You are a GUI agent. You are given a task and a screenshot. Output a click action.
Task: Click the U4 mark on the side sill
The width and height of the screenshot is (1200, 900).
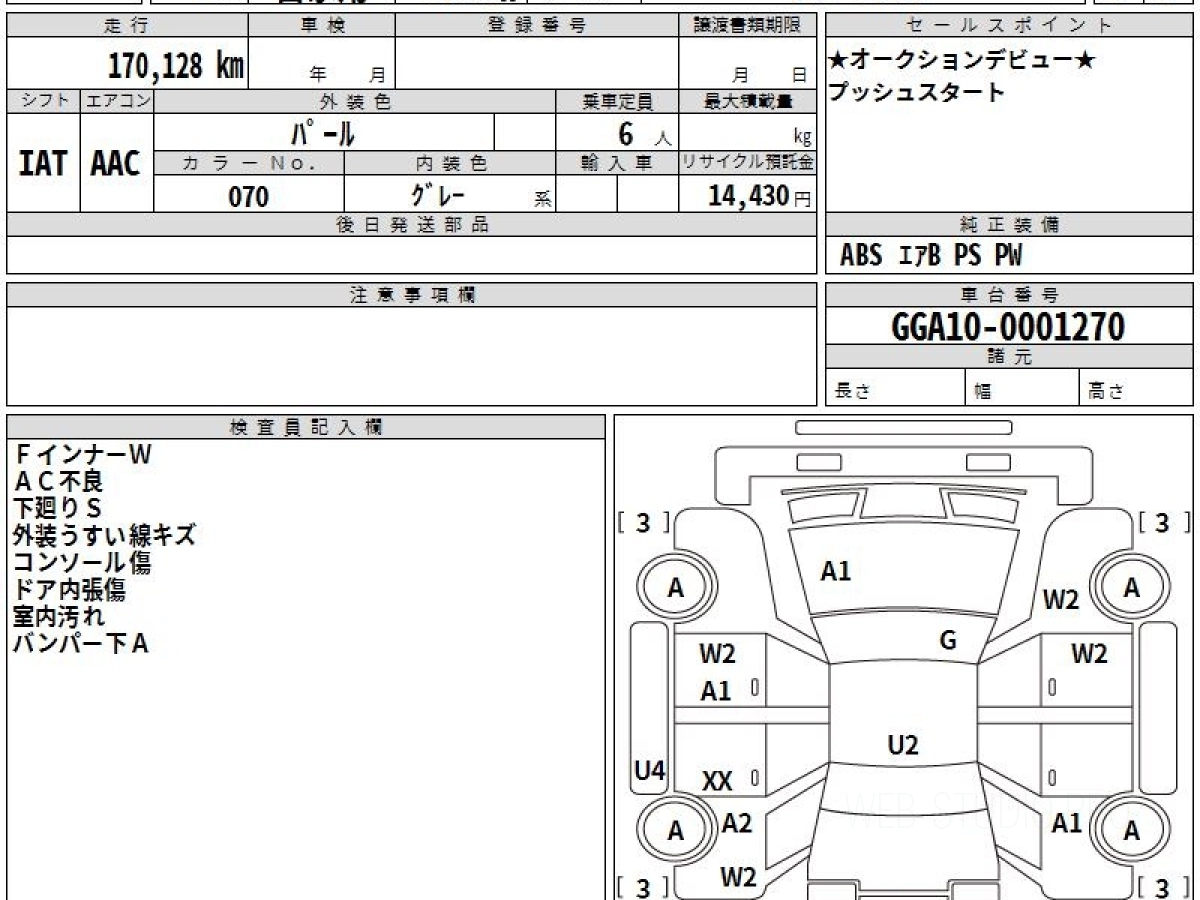click(650, 771)
